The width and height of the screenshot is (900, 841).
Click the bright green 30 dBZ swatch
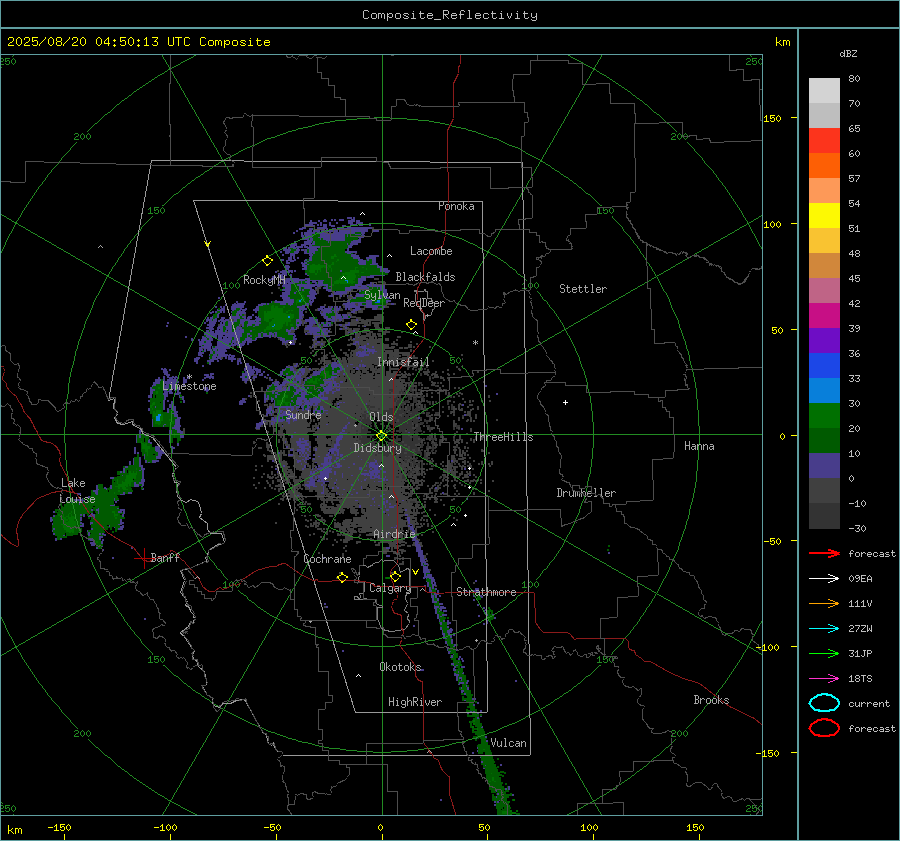click(824, 415)
